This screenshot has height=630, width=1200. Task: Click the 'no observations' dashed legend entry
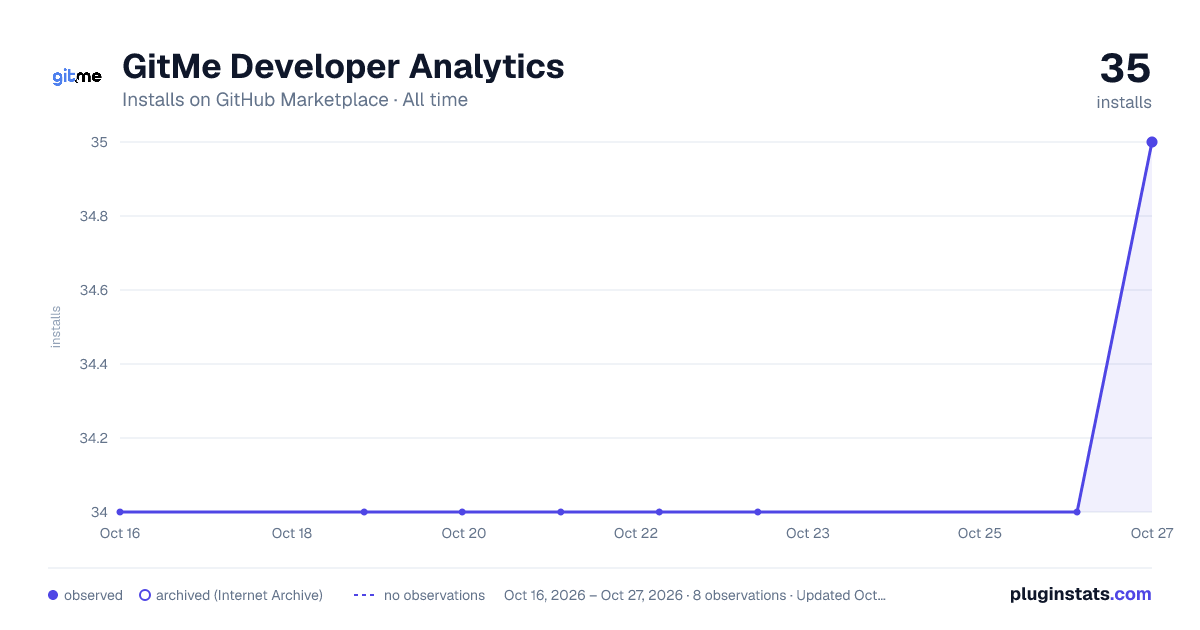click(419, 595)
